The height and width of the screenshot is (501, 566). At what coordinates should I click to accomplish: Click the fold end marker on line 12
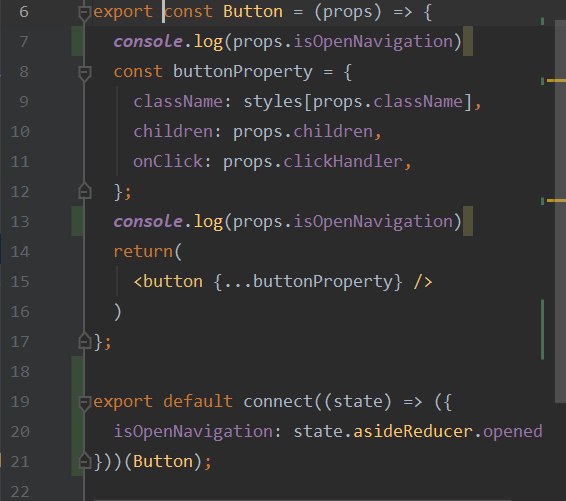click(84, 191)
